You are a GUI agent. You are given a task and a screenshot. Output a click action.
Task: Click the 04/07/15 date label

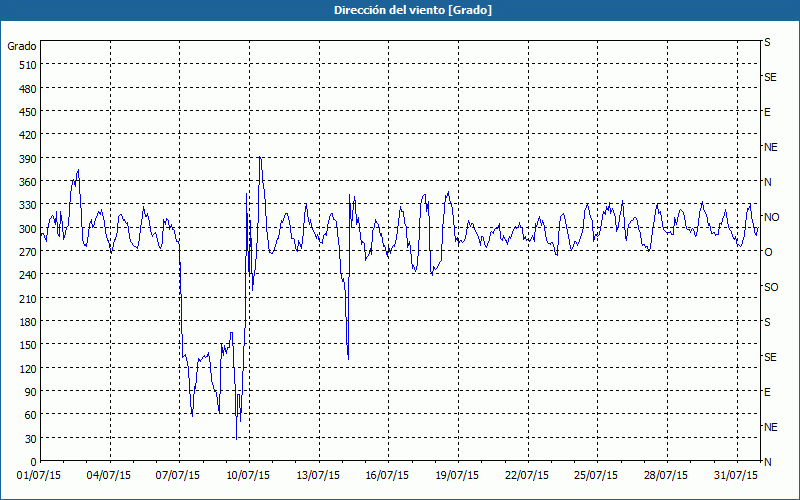click(109, 476)
